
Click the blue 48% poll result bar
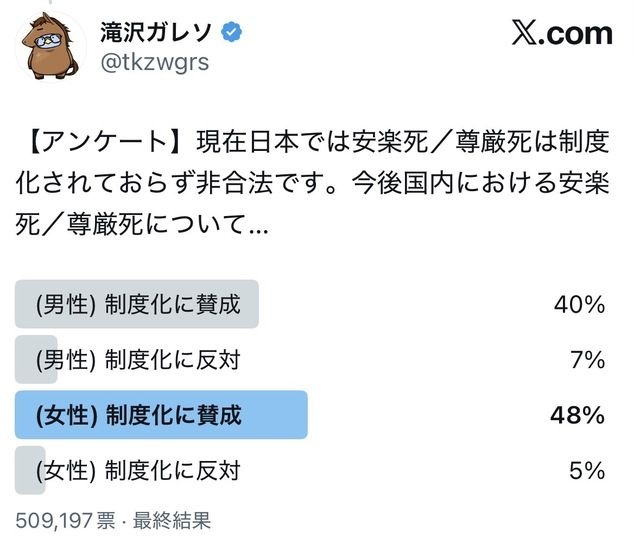161,415
